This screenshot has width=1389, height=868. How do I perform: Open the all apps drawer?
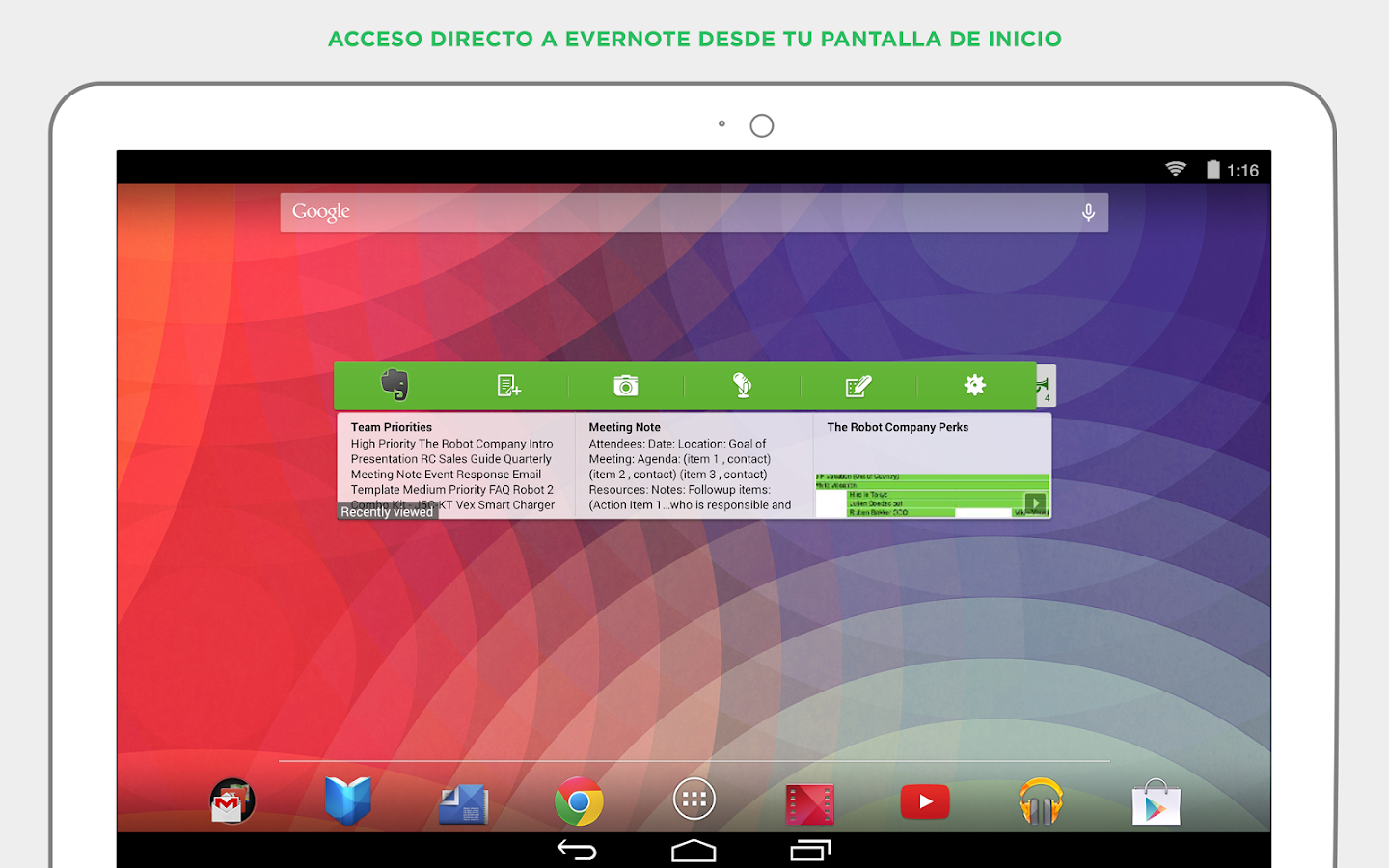[694, 800]
